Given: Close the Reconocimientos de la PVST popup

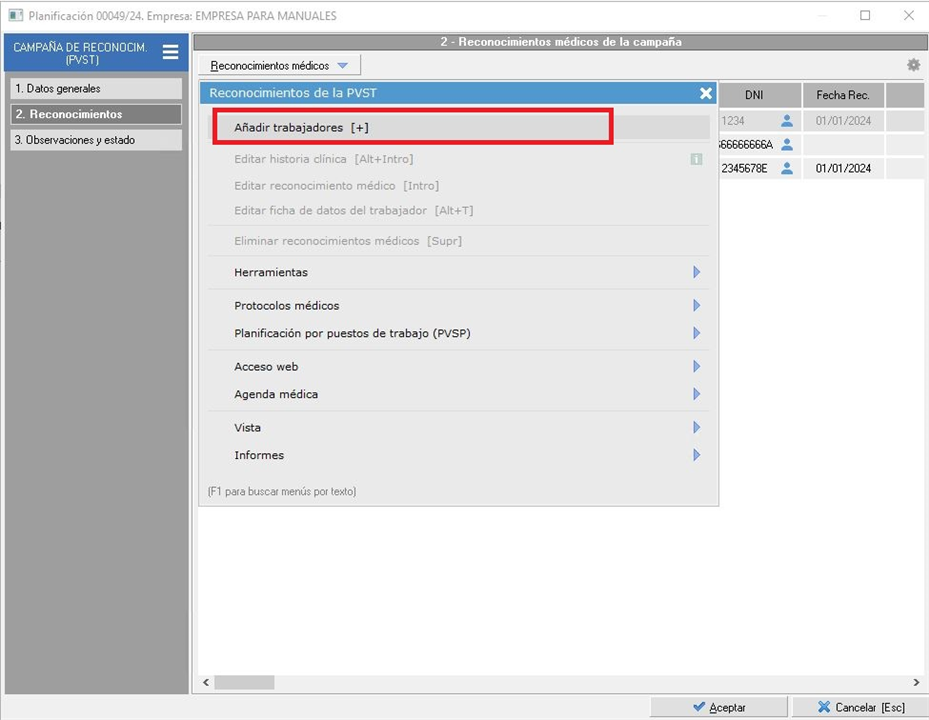Looking at the screenshot, I should [706, 93].
